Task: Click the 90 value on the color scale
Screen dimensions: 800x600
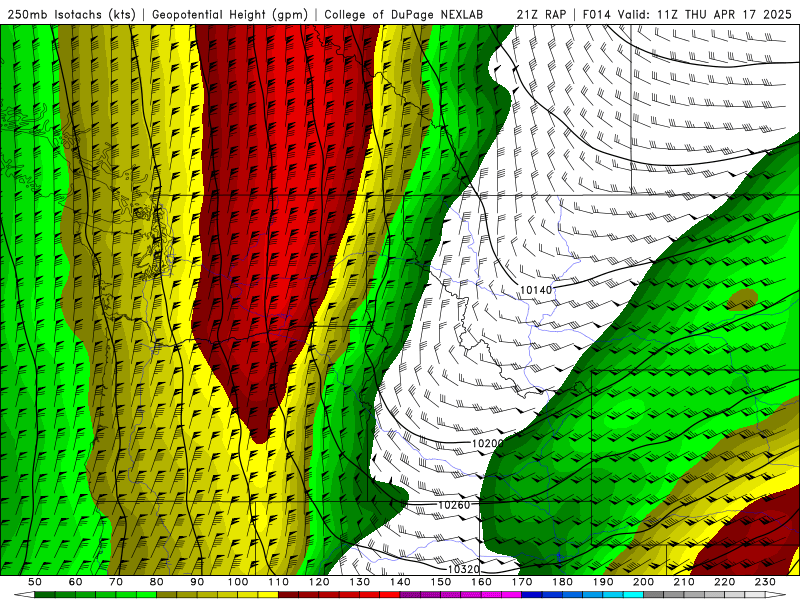Action: tap(197, 582)
